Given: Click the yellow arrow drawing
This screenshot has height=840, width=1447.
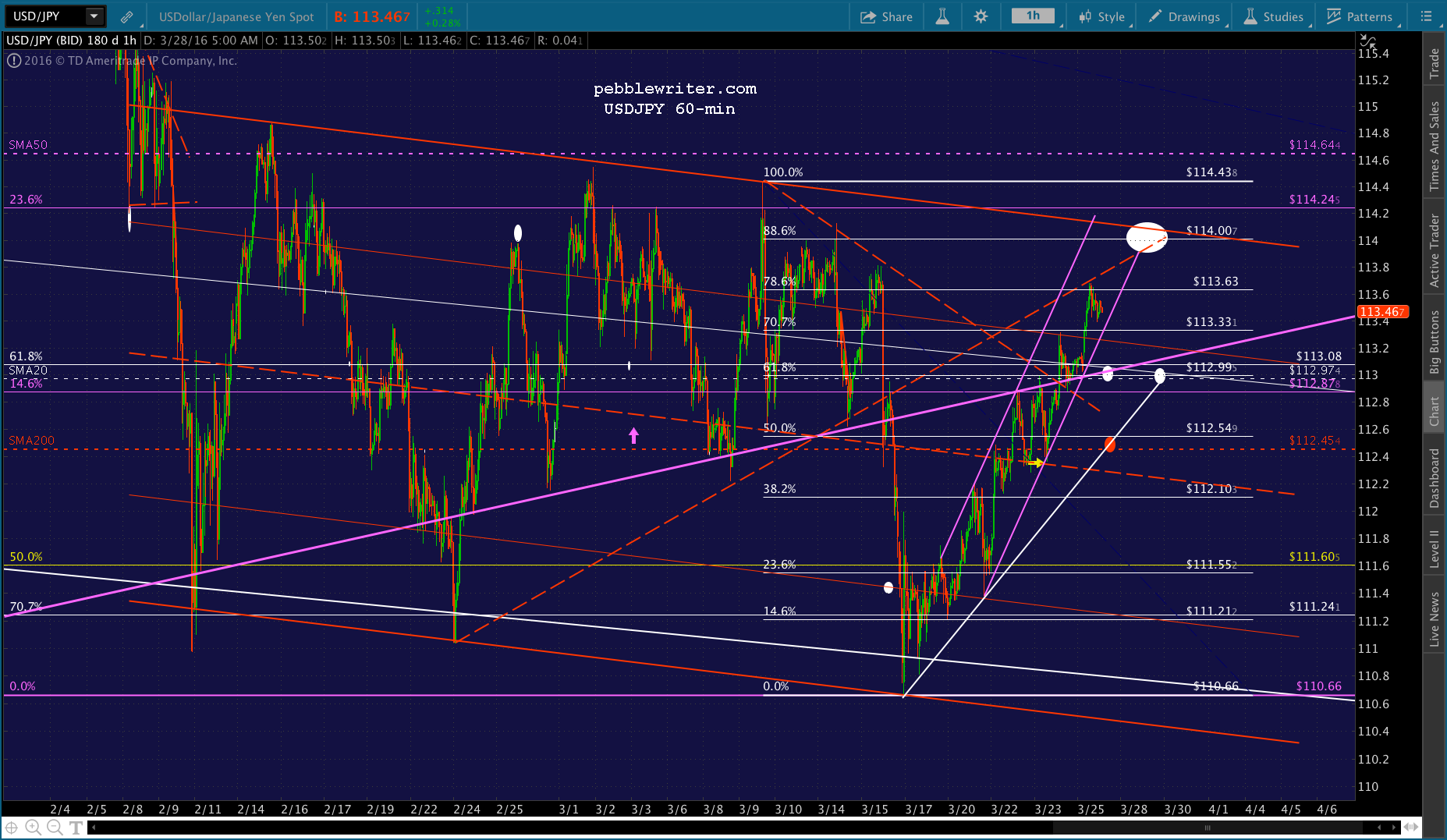Looking at the screenshot, I should pyautogui.click(x=1035, y=463).
